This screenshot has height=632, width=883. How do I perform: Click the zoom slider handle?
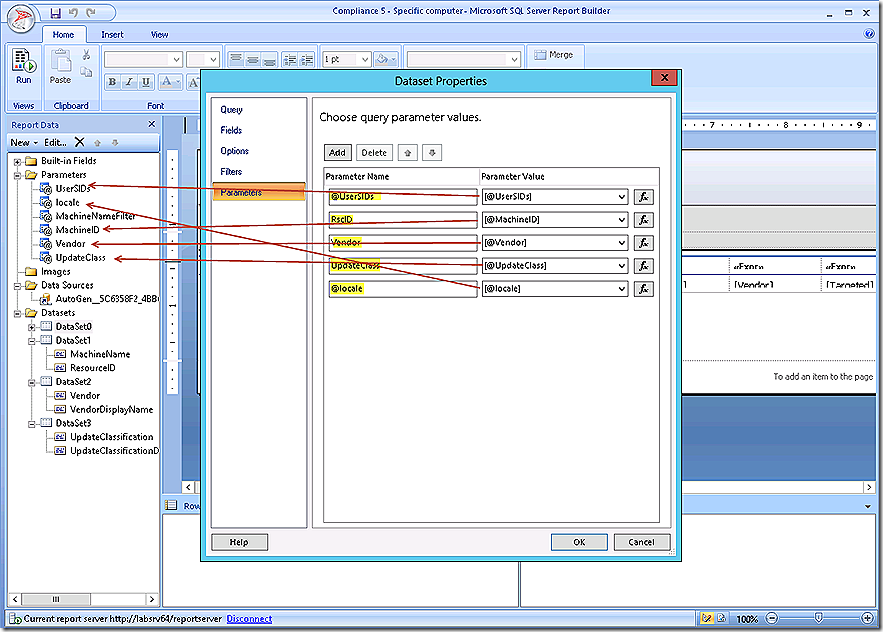818,618
